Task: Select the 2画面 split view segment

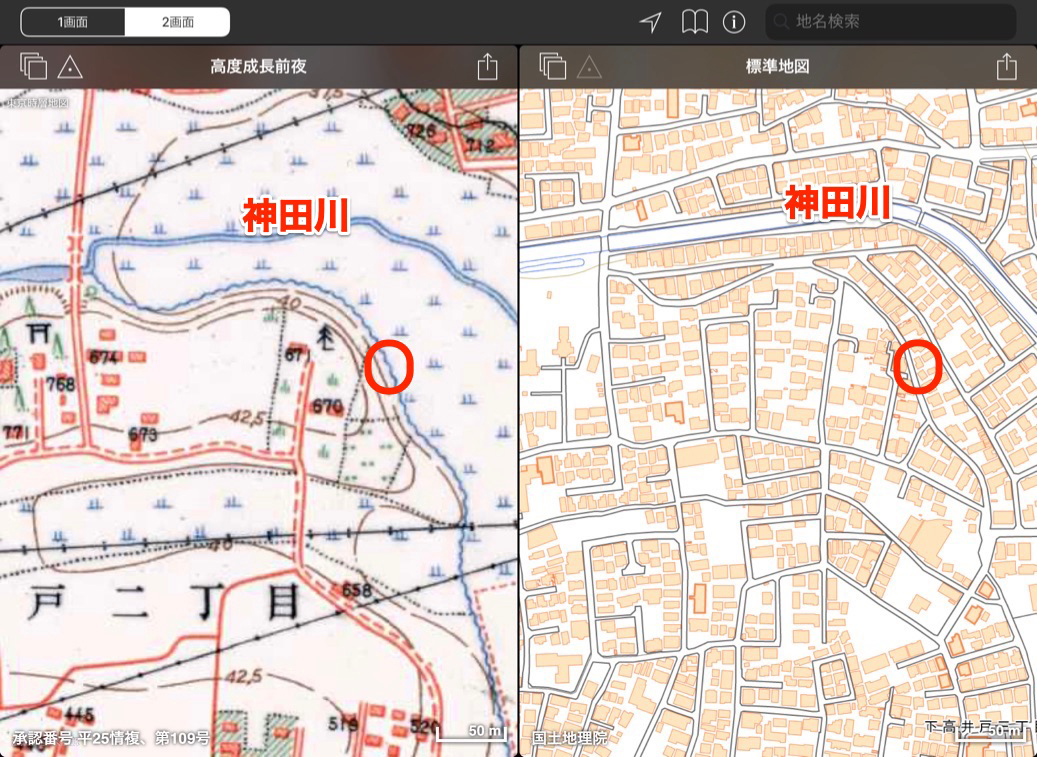Action: (x=177, y=21)
